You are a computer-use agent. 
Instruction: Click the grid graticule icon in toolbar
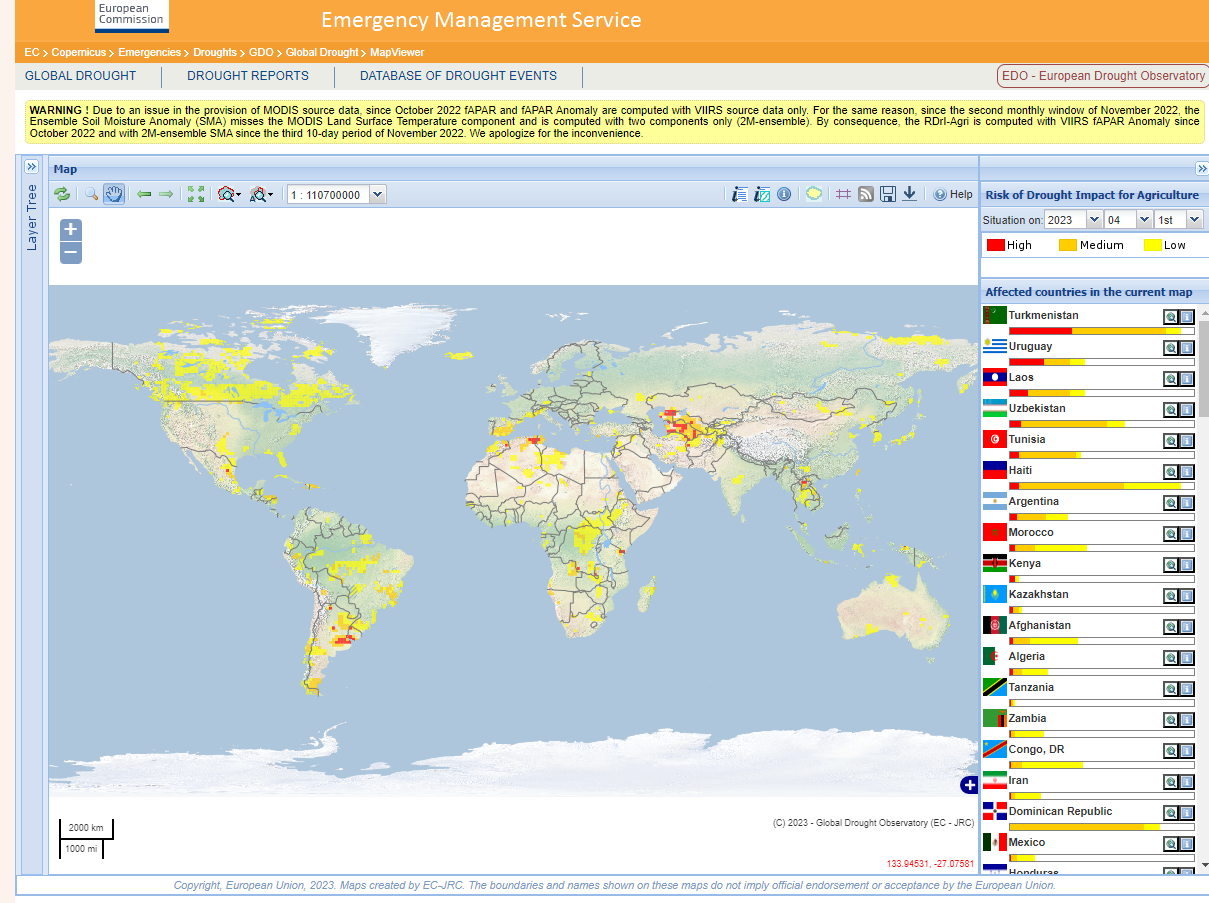(843, 194)
